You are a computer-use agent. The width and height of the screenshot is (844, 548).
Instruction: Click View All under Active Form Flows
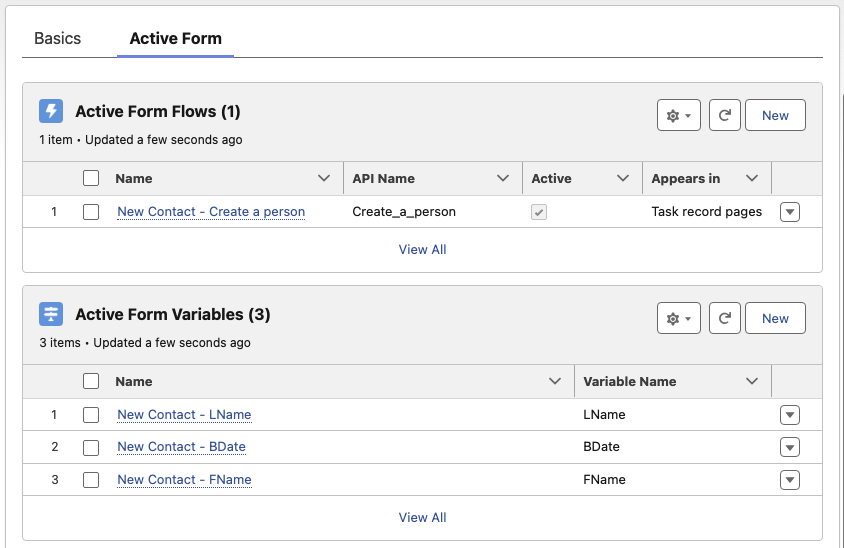coord(423,249)
